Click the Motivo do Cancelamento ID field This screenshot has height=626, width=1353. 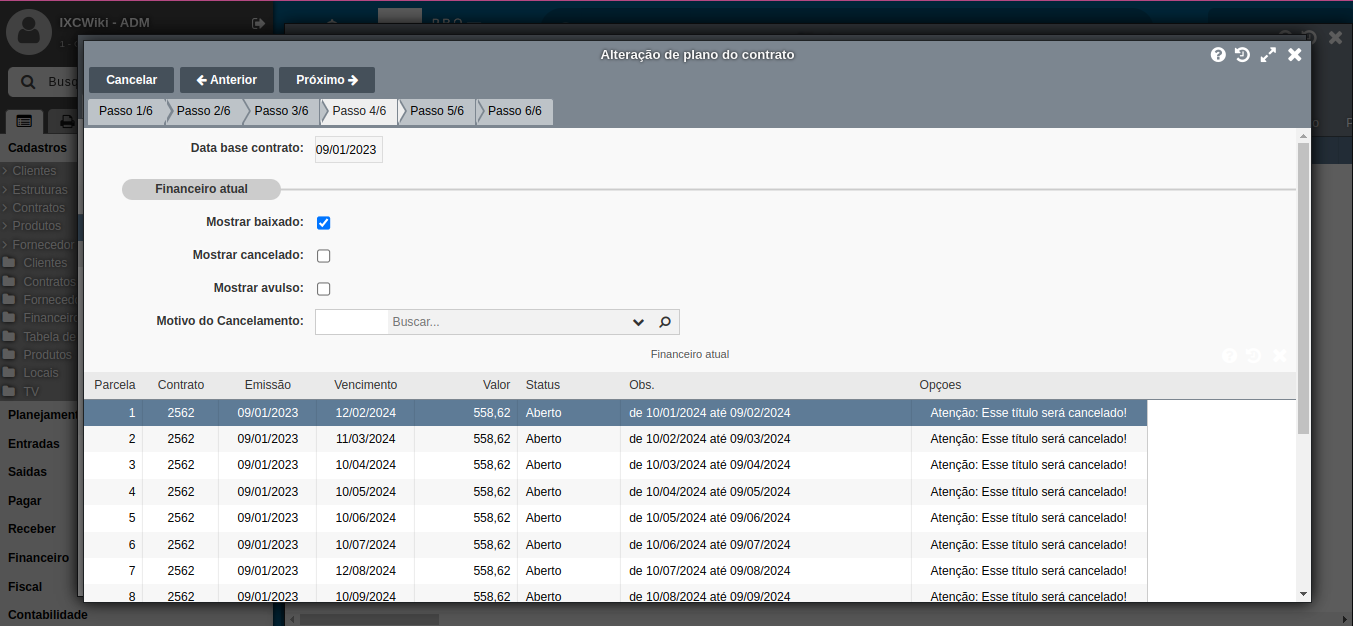click(x=352, y=322)
